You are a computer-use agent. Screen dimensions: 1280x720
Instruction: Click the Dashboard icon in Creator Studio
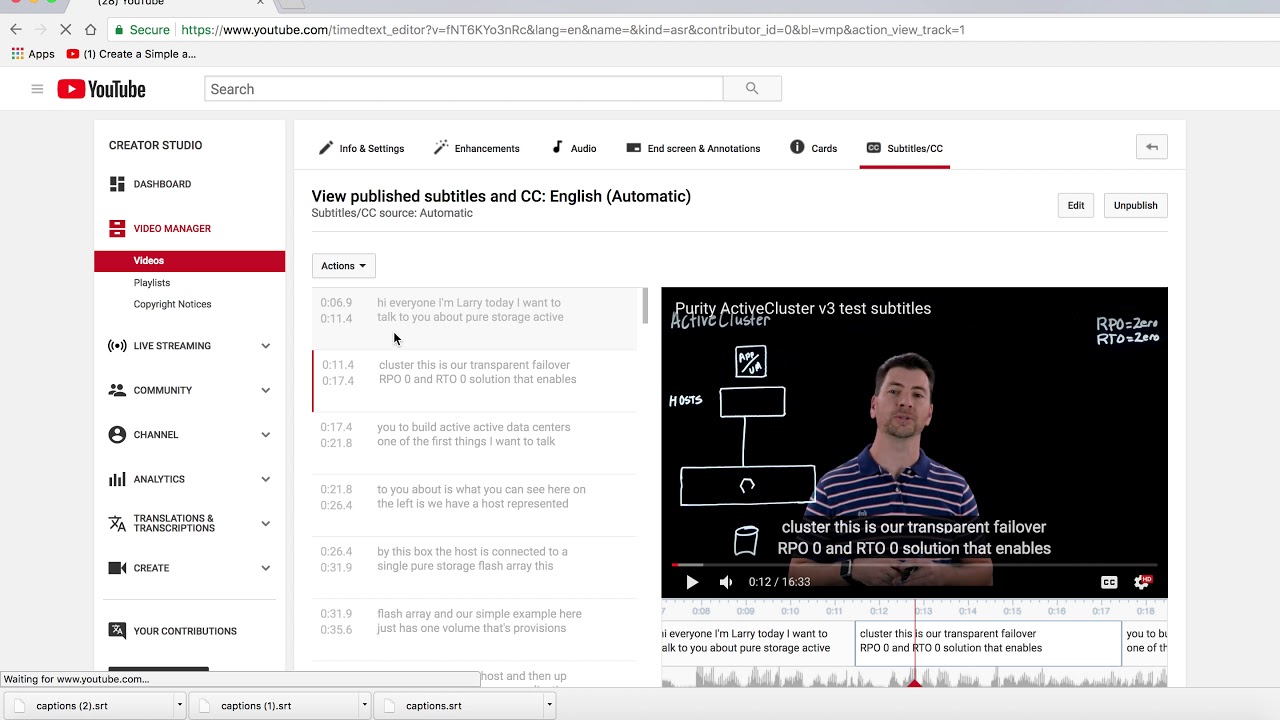(117, 184)
